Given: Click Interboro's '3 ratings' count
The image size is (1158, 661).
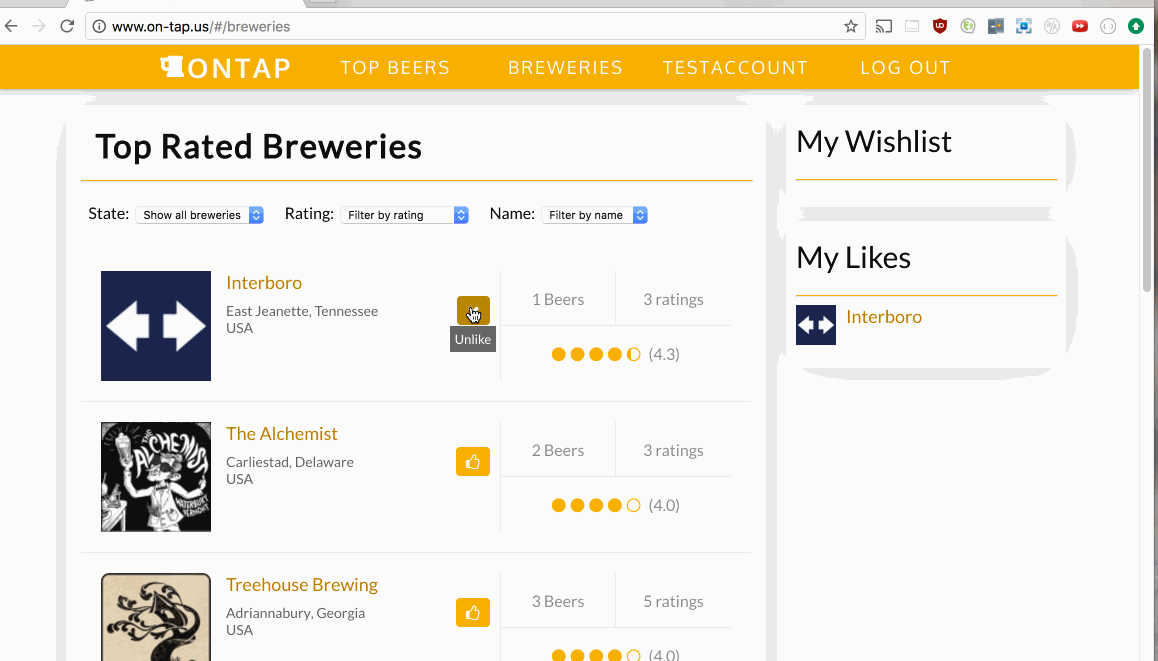Looking at the screenshot, I should (673, 299).
